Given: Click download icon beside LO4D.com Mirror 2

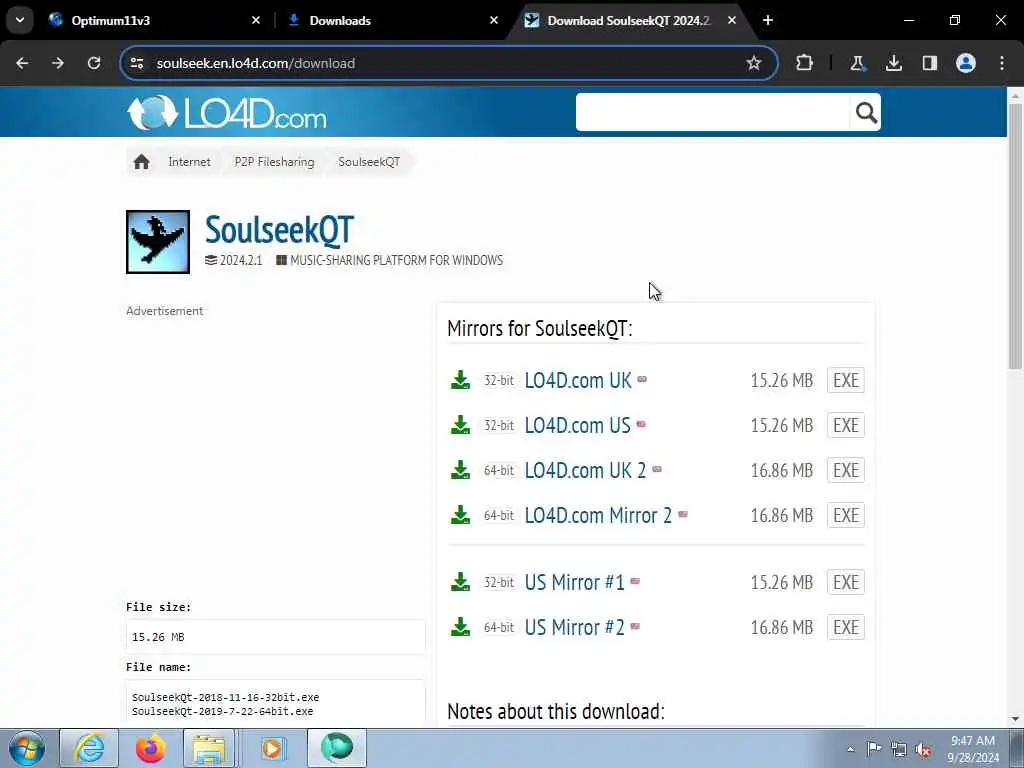Looking at the screenshot, I should pos(460,515).
